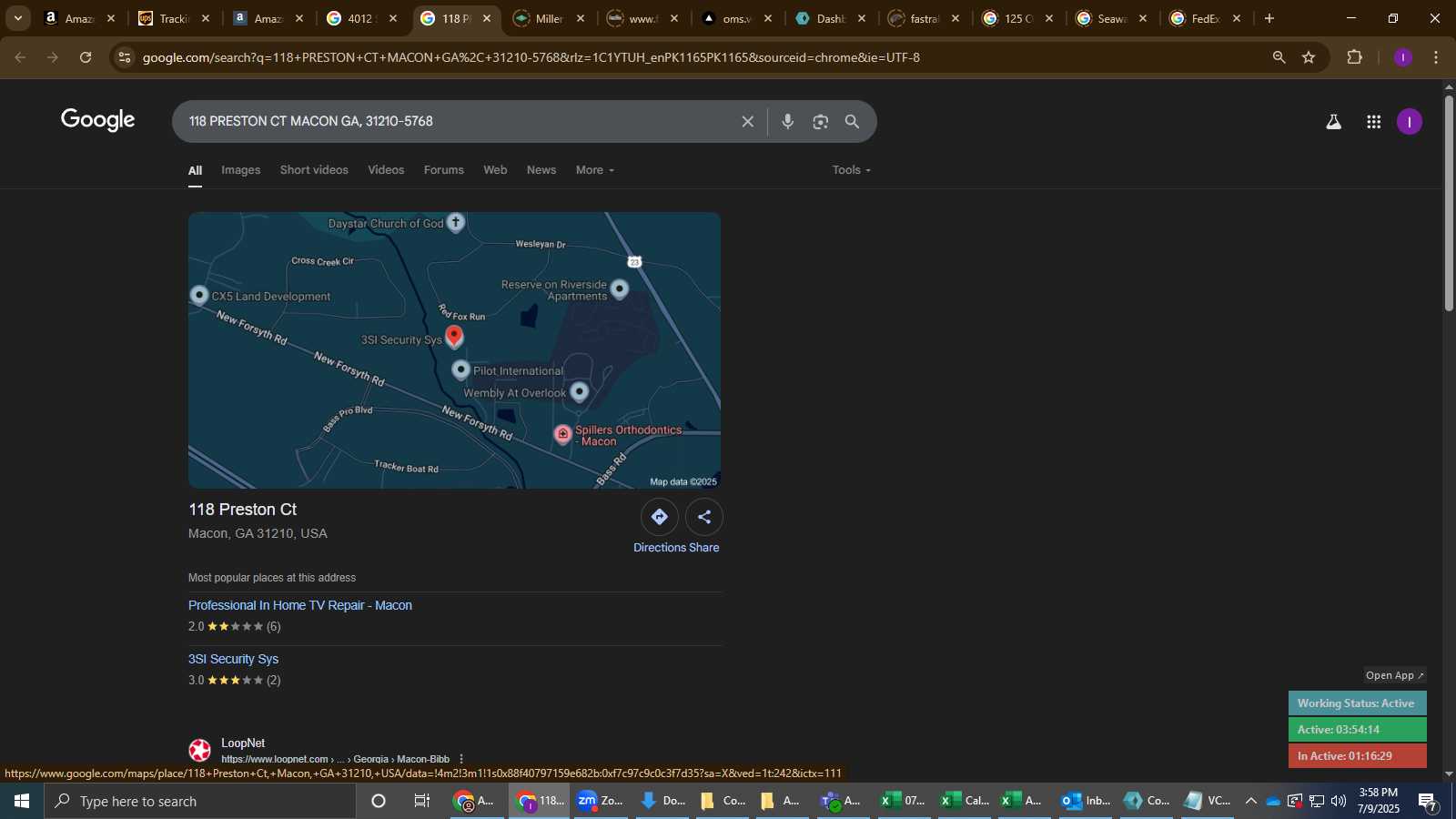
Task: Open the 3SI Security Sys link
Action: coord(233,659)
